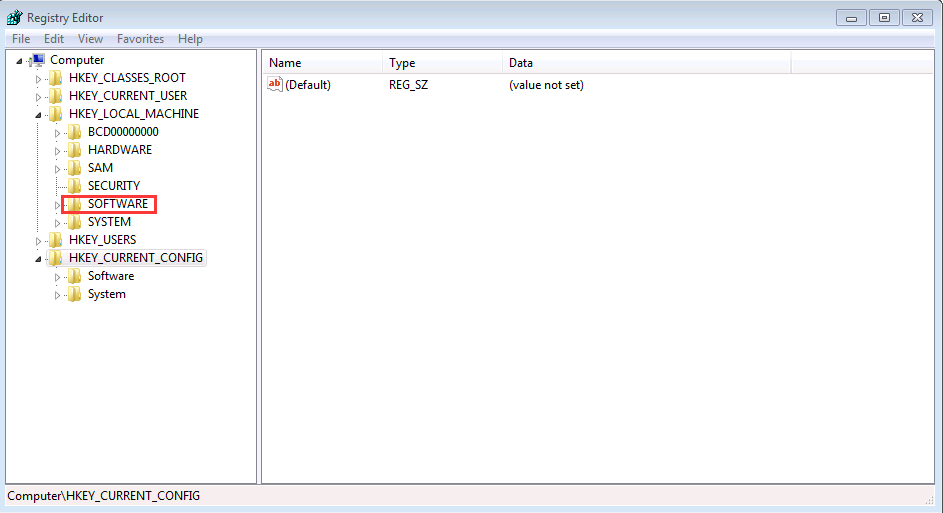943x513 pixels.
Task: Select the HKEY_CURRENT_USER label
Action: 127,96
